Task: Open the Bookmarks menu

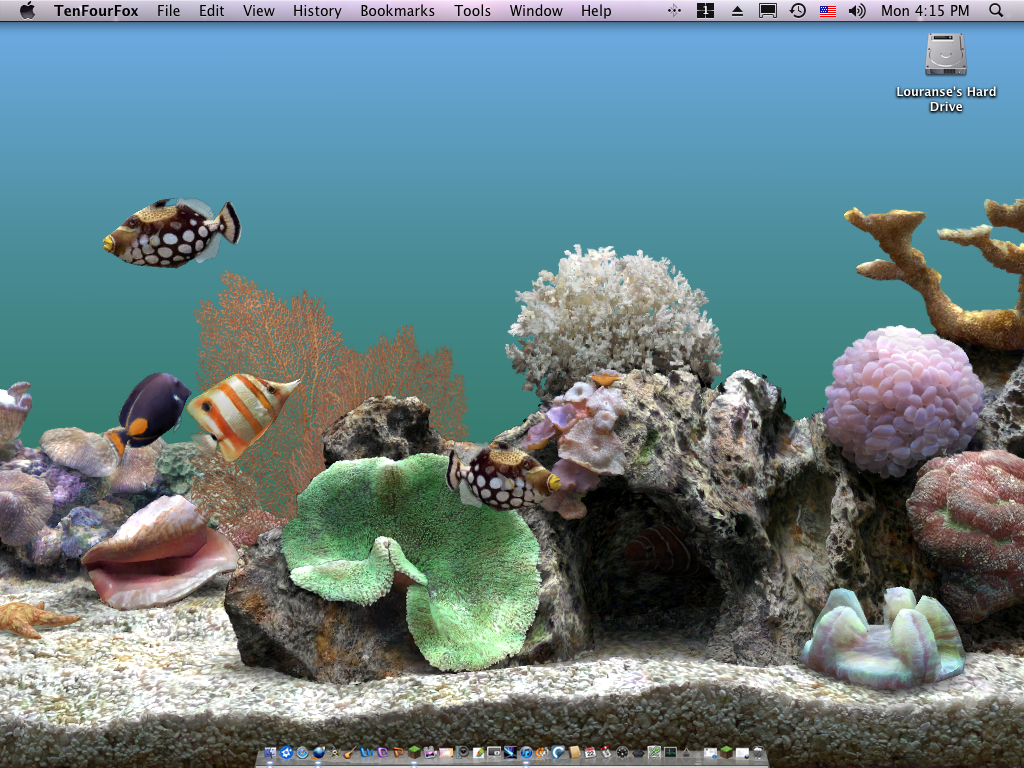Action: (397, 11)
